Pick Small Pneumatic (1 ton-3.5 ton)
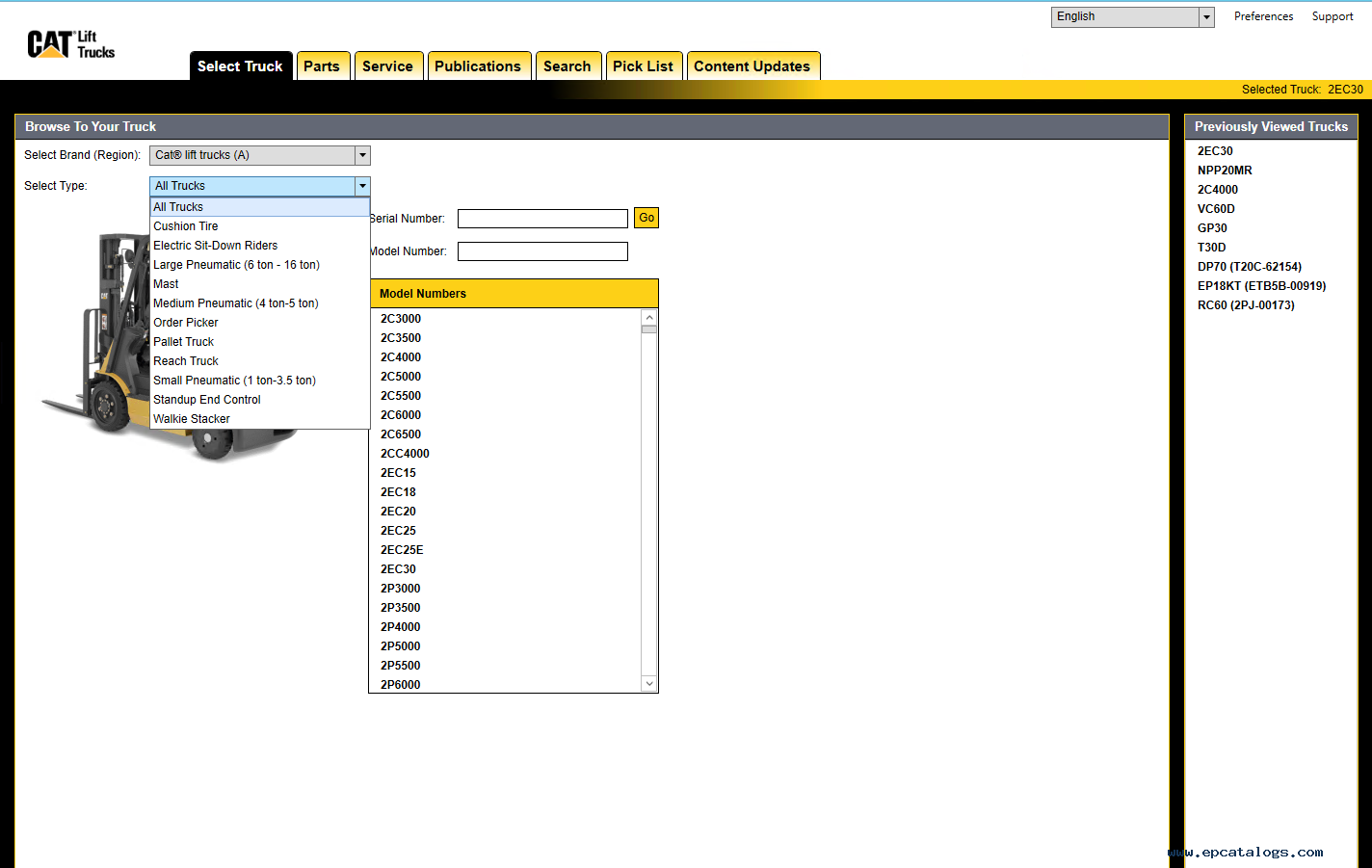 coord(260,381)
